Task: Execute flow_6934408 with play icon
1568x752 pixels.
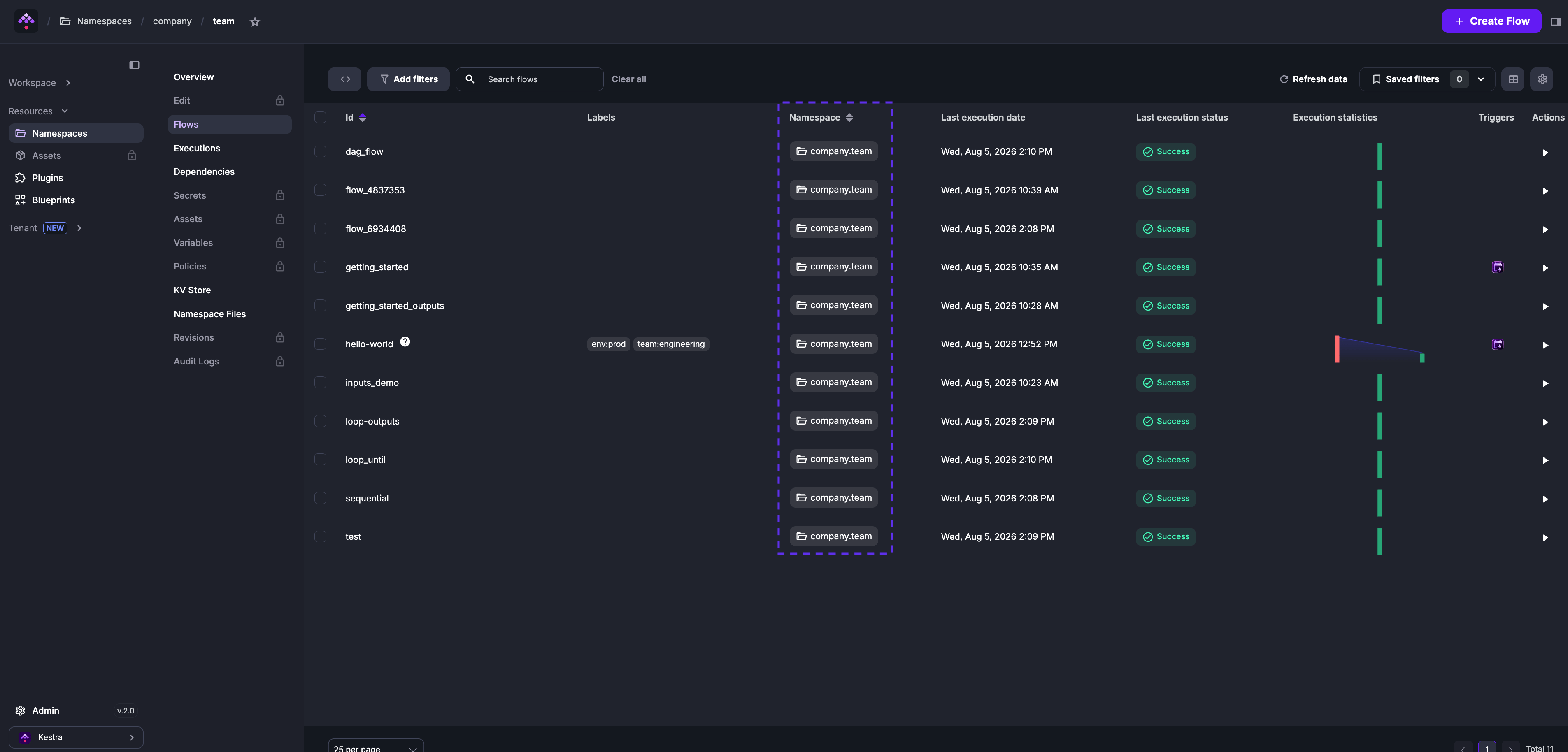Action: pos(1545,230)
